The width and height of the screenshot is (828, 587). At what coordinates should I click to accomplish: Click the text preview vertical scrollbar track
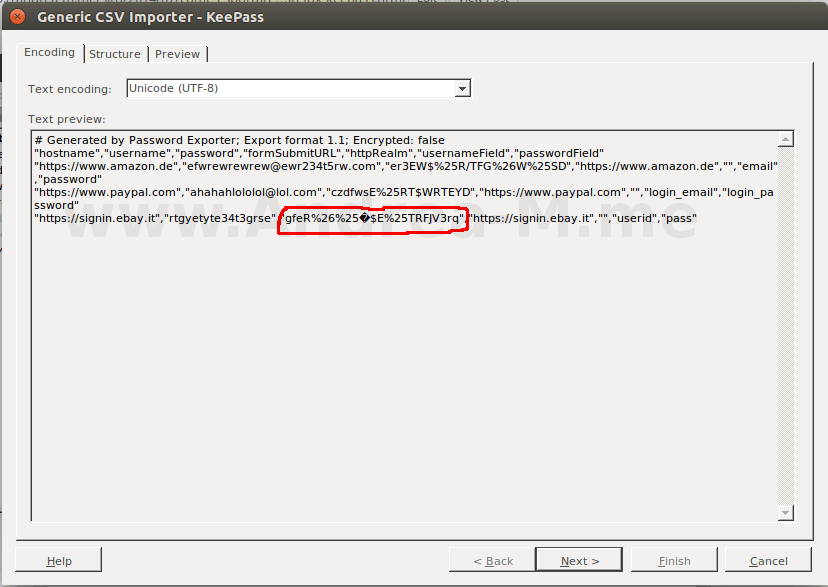click(x=786, y=326)
